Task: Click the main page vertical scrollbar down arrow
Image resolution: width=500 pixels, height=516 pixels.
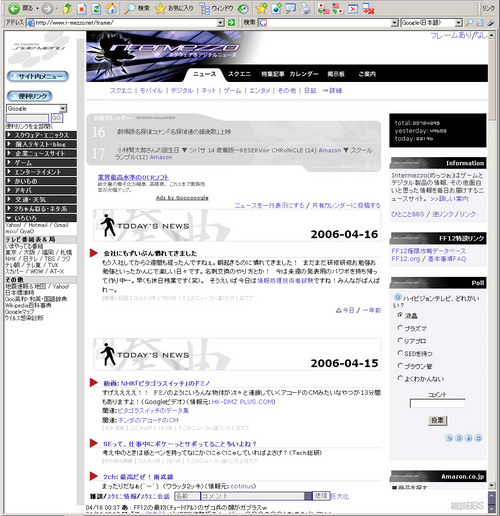Action: click(492, 485)
